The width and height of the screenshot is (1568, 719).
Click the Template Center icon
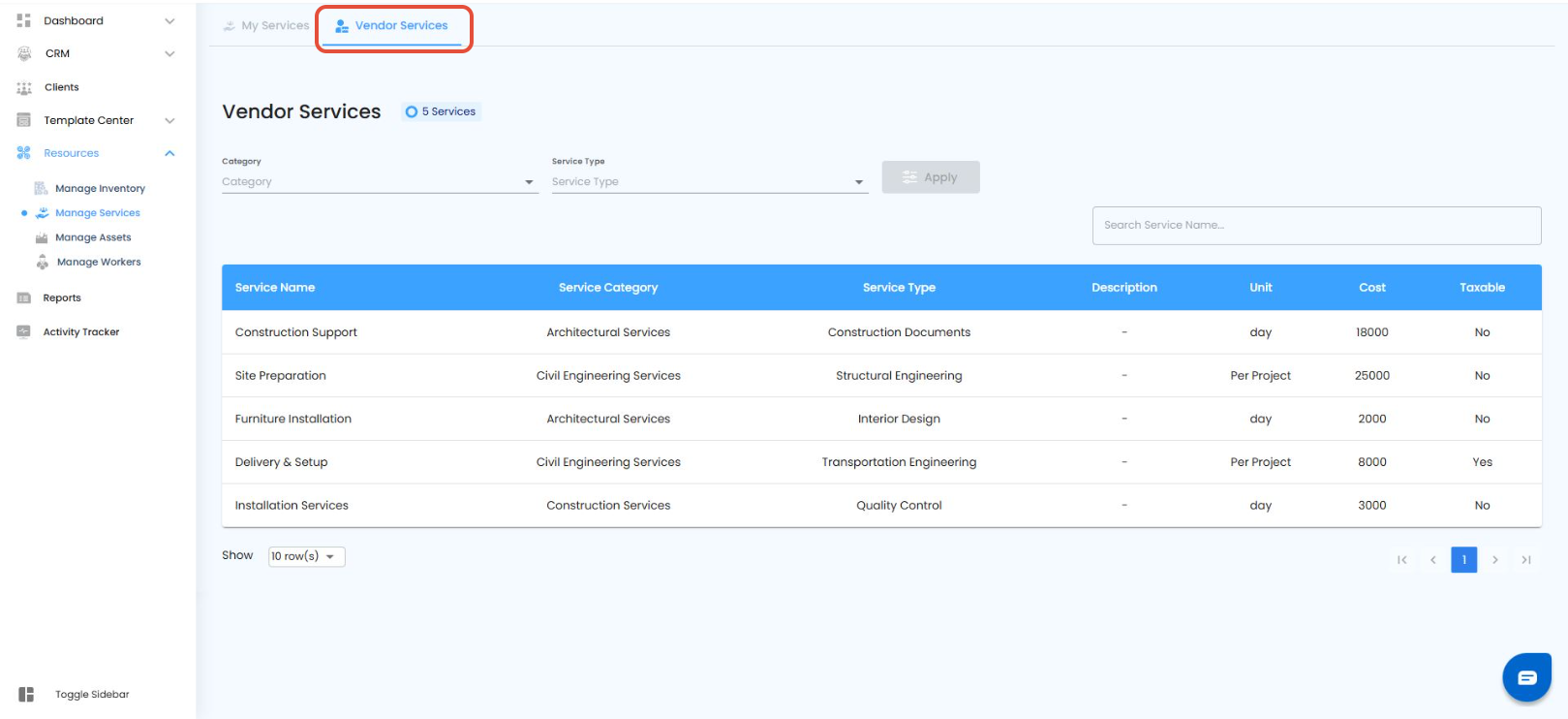[x=24, y=120]
